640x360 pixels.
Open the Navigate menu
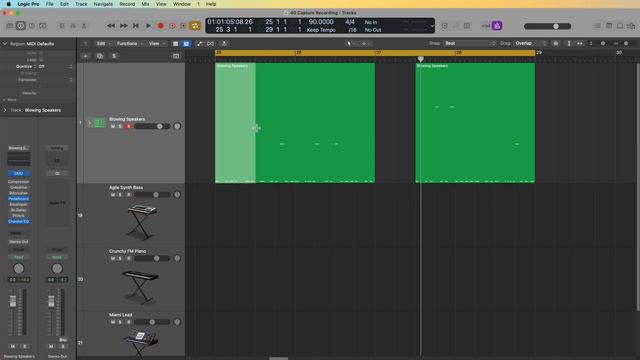pyautogui.click(x=103, y=4)
